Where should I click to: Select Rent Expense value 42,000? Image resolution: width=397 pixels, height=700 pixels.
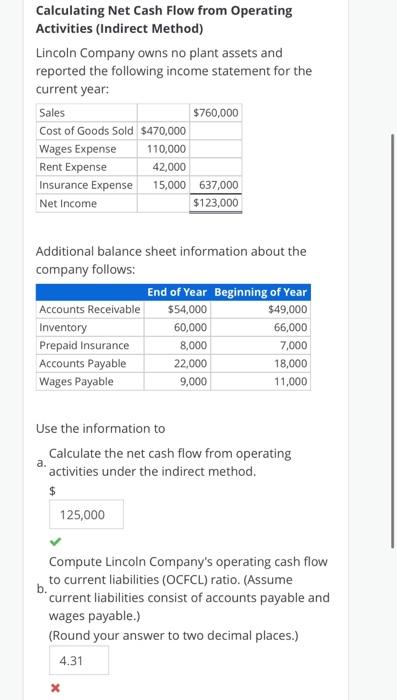[x=169, y=167]
